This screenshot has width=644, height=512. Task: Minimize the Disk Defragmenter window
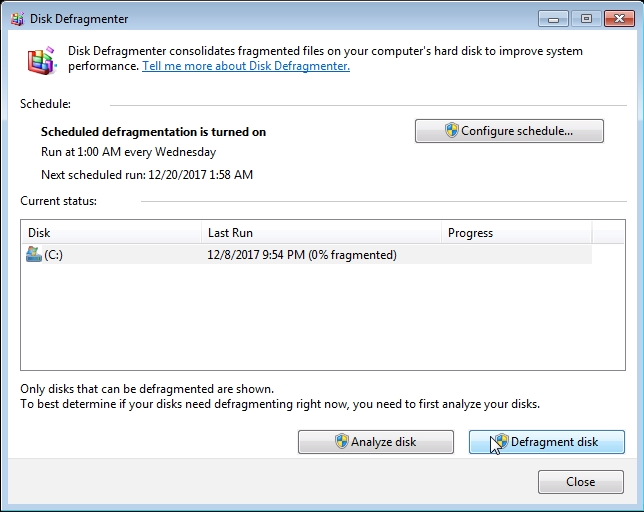(553, 18)
